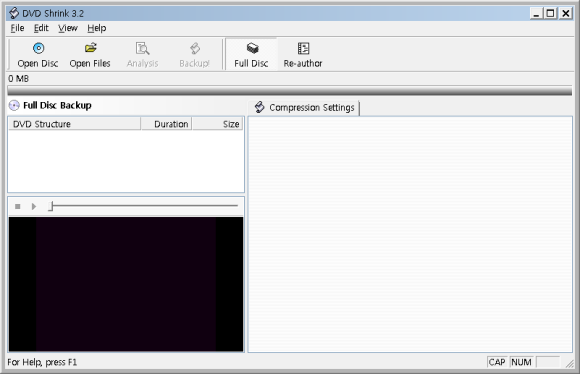
Task: Select Full Disc mode
Action: point(252,55)
